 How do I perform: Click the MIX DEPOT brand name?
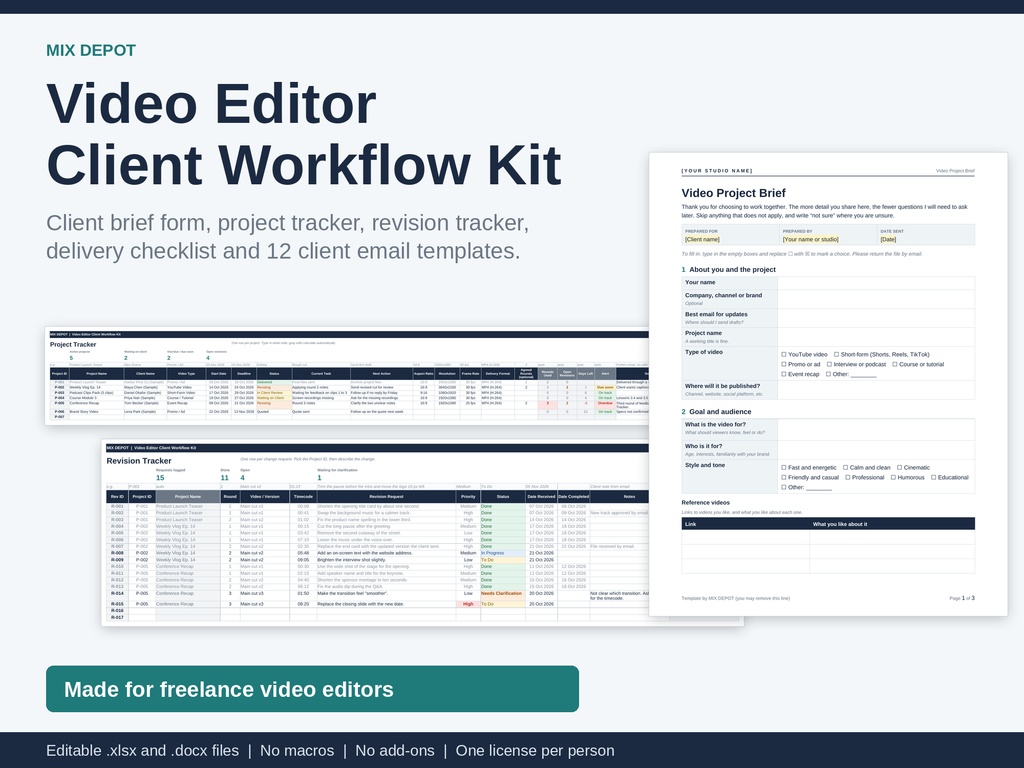click(91, 50)
